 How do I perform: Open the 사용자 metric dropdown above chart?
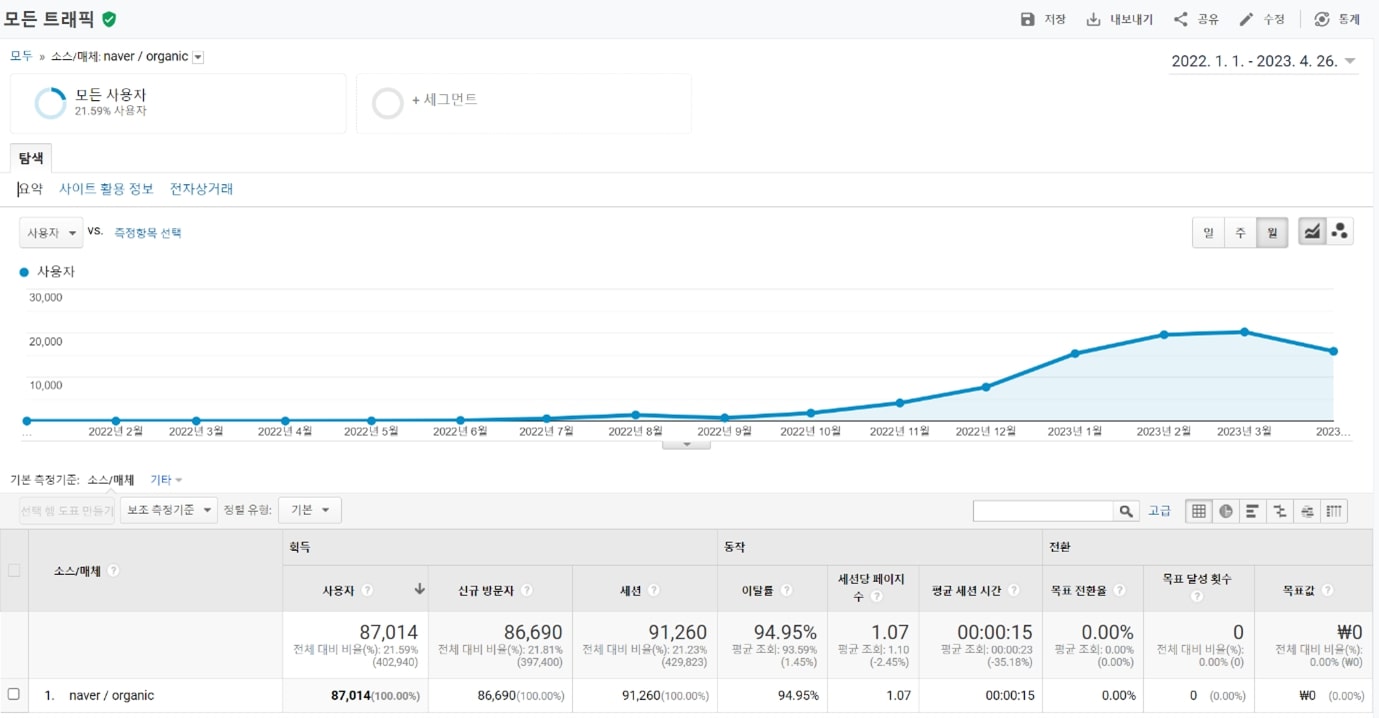[x=50, y=232]
